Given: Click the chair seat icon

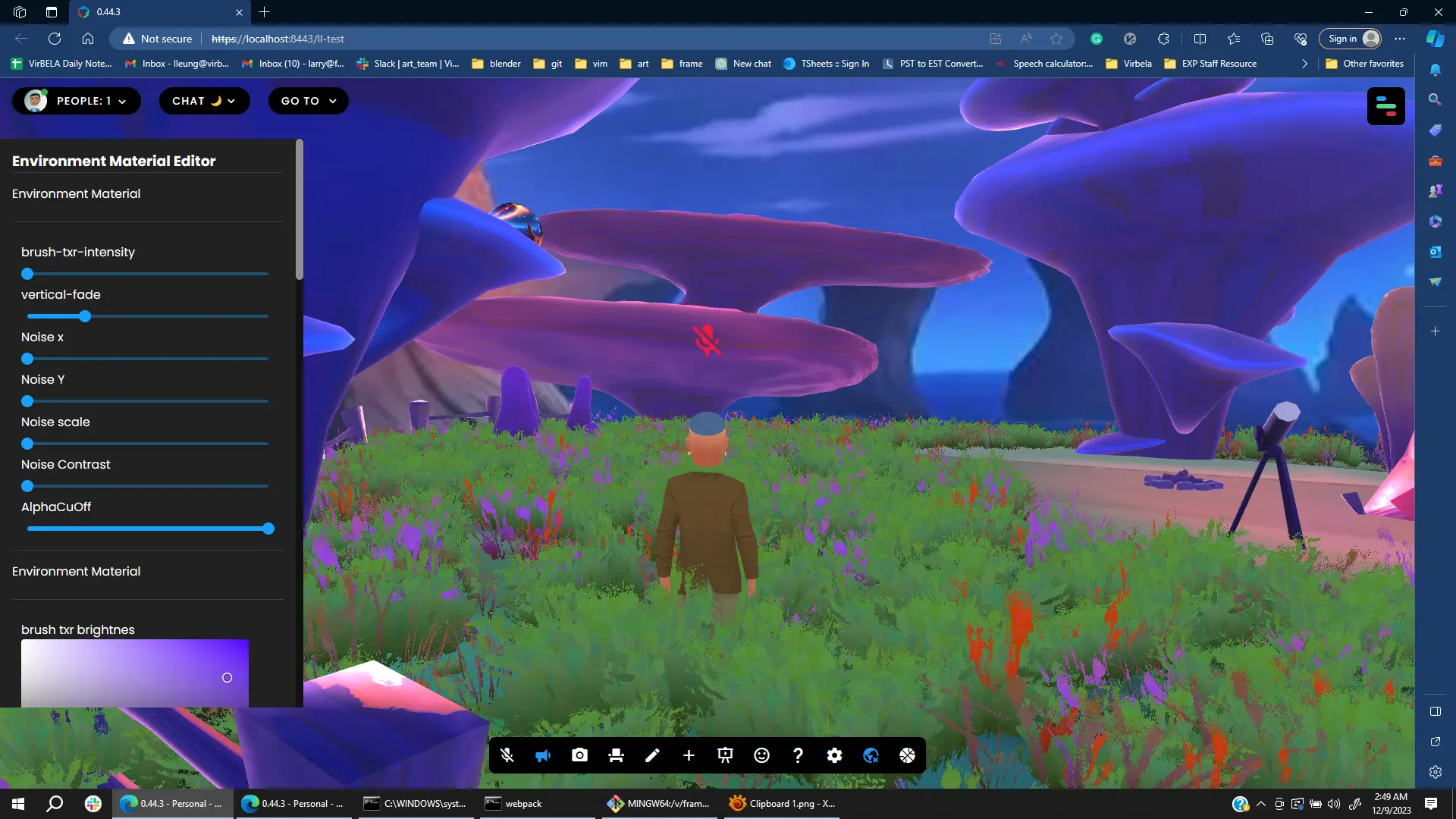Looking at the screenshot, I should point(616,755).
